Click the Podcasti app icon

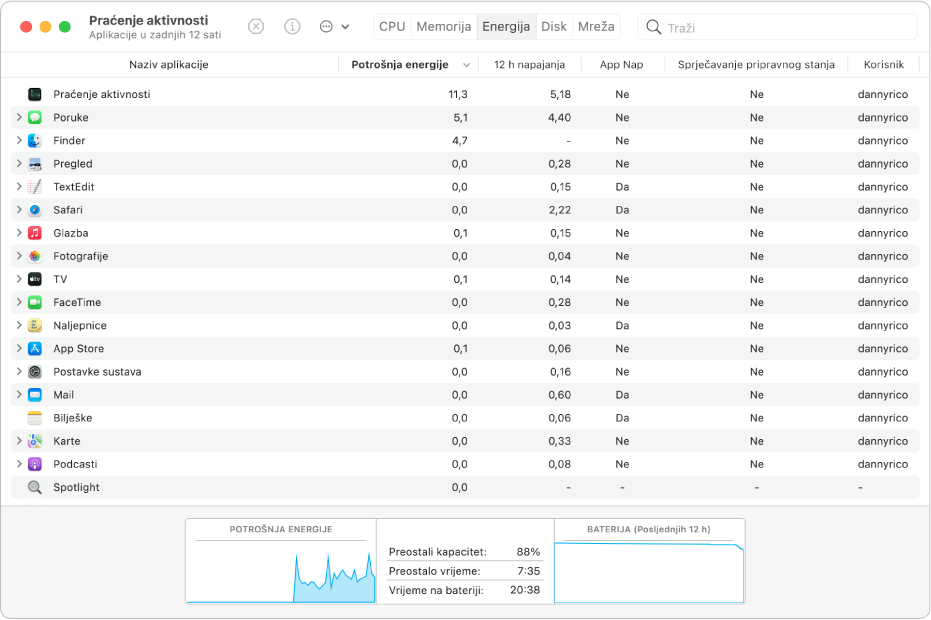pyautogui.click(x=35, y=464)
